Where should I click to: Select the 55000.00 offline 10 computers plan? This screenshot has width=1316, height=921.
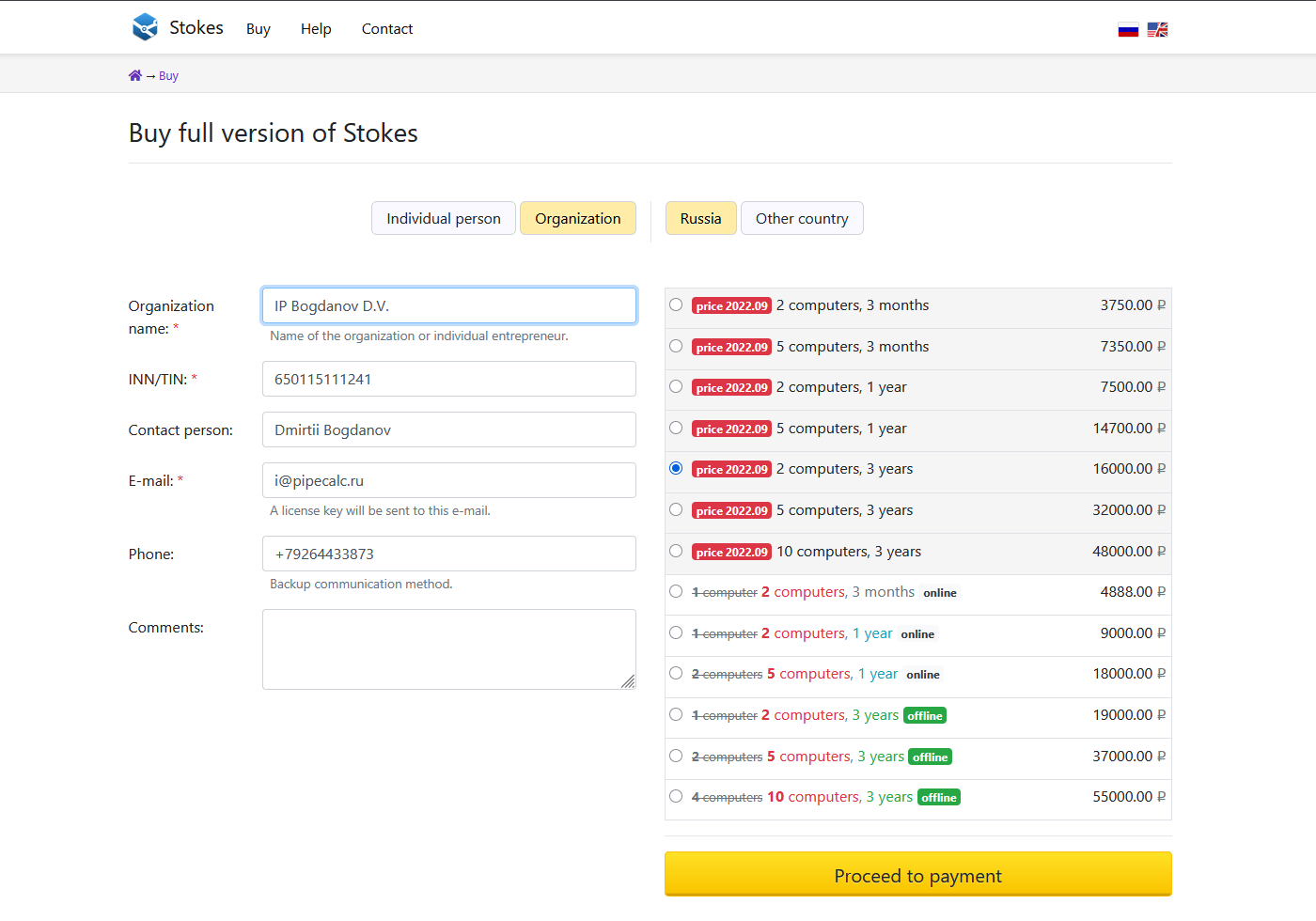click(676, 797)
